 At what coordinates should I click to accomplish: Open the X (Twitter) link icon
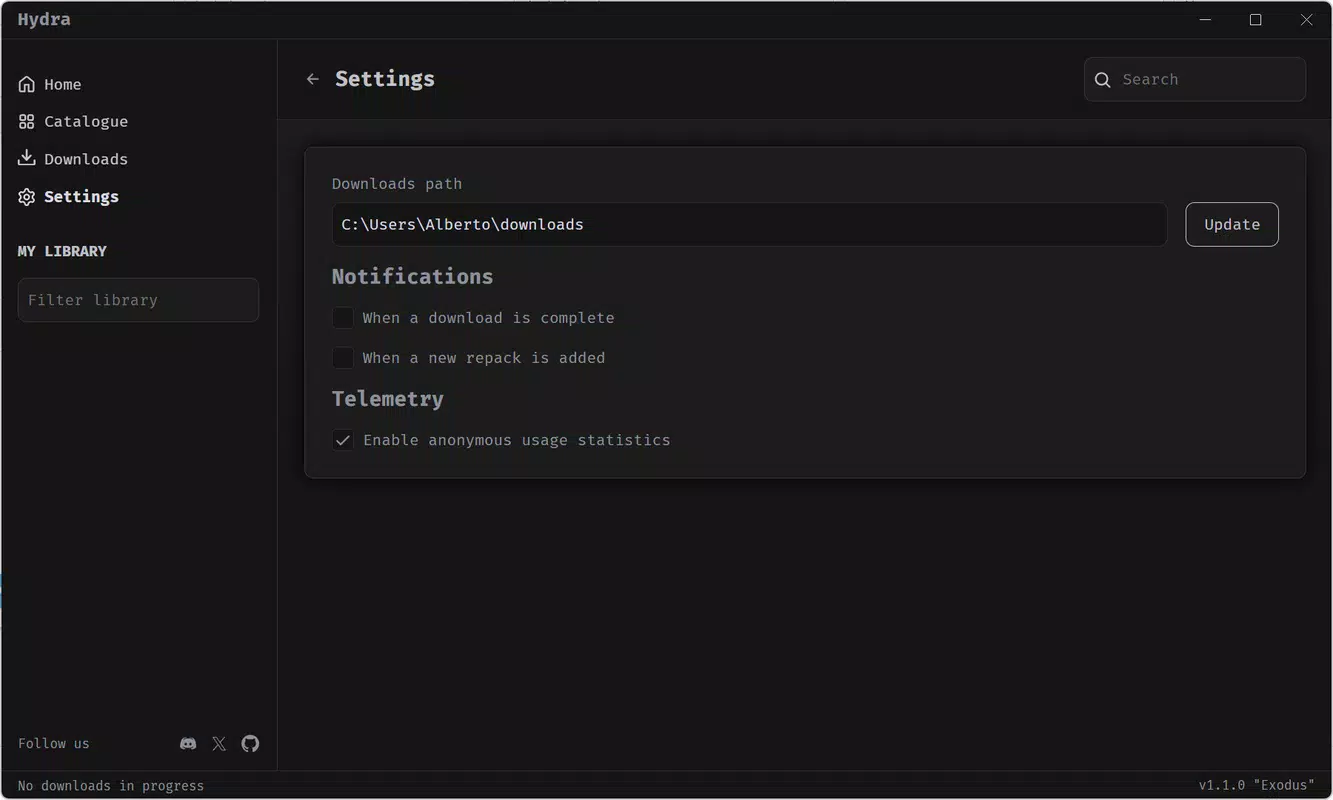[x=219, y=744]
